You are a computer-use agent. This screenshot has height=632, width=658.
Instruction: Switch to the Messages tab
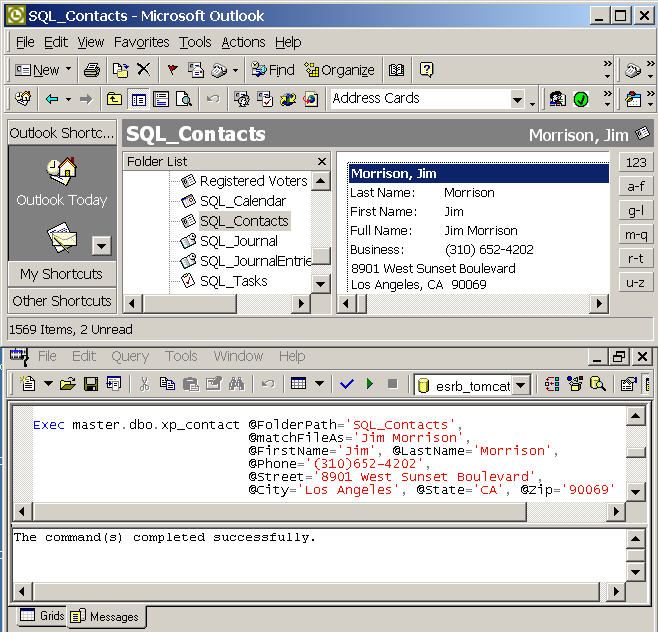105,616
